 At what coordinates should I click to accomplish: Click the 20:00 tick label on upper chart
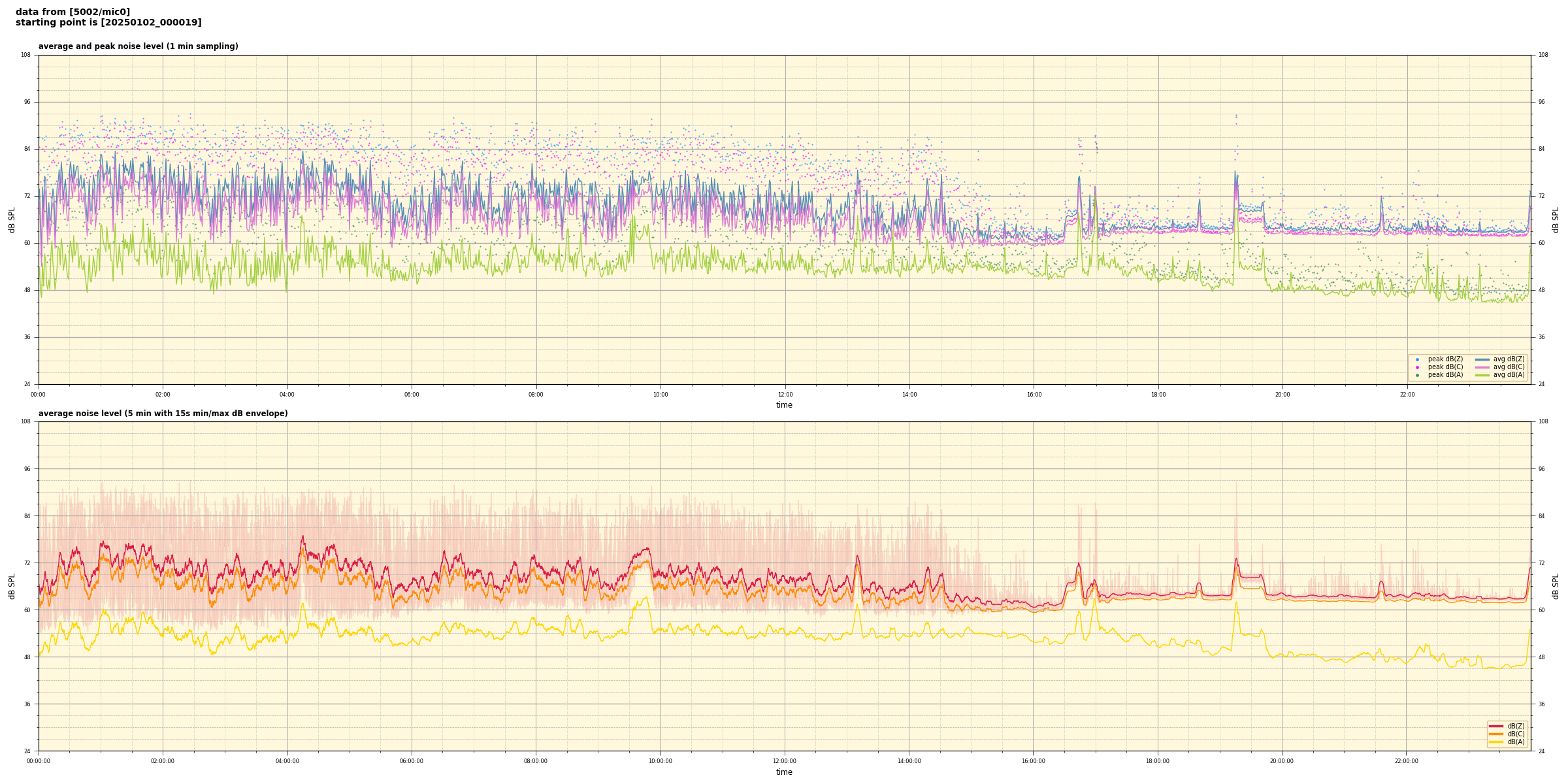(1282, 395)
